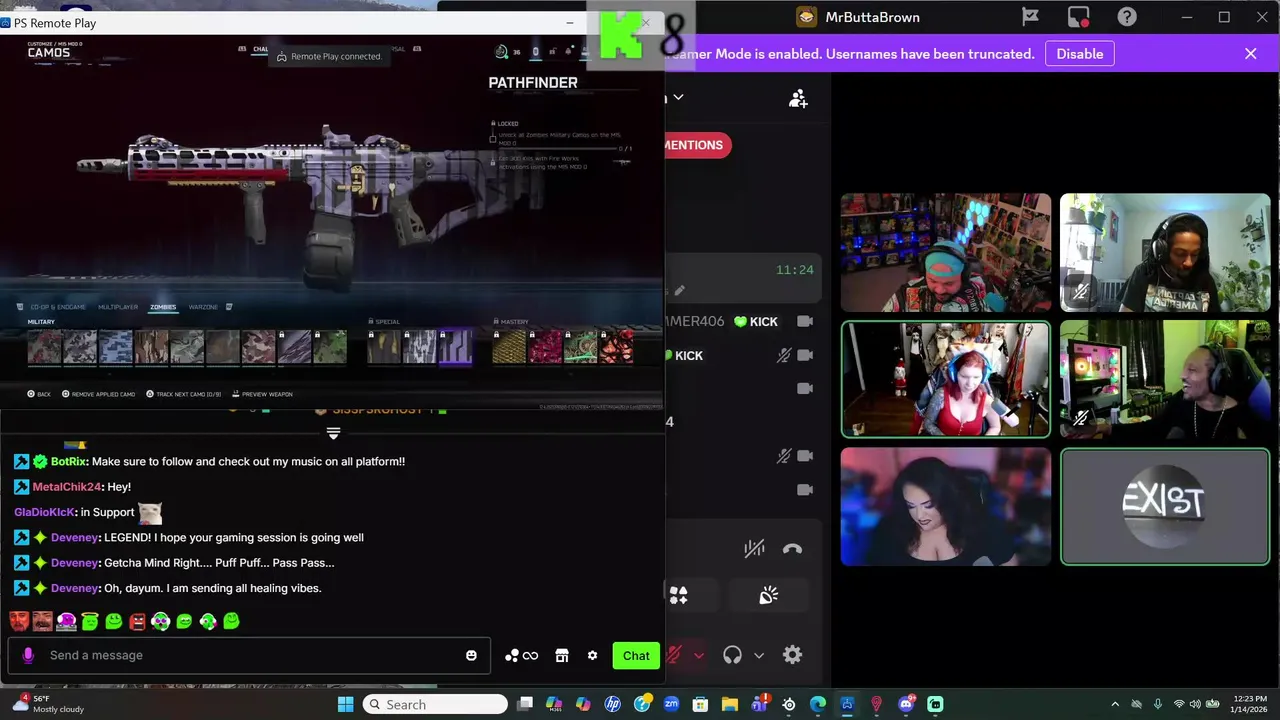The image size is (1280, 720).
Task: Toggle deafen headphones icon in Discord
Action: [732, 655]
